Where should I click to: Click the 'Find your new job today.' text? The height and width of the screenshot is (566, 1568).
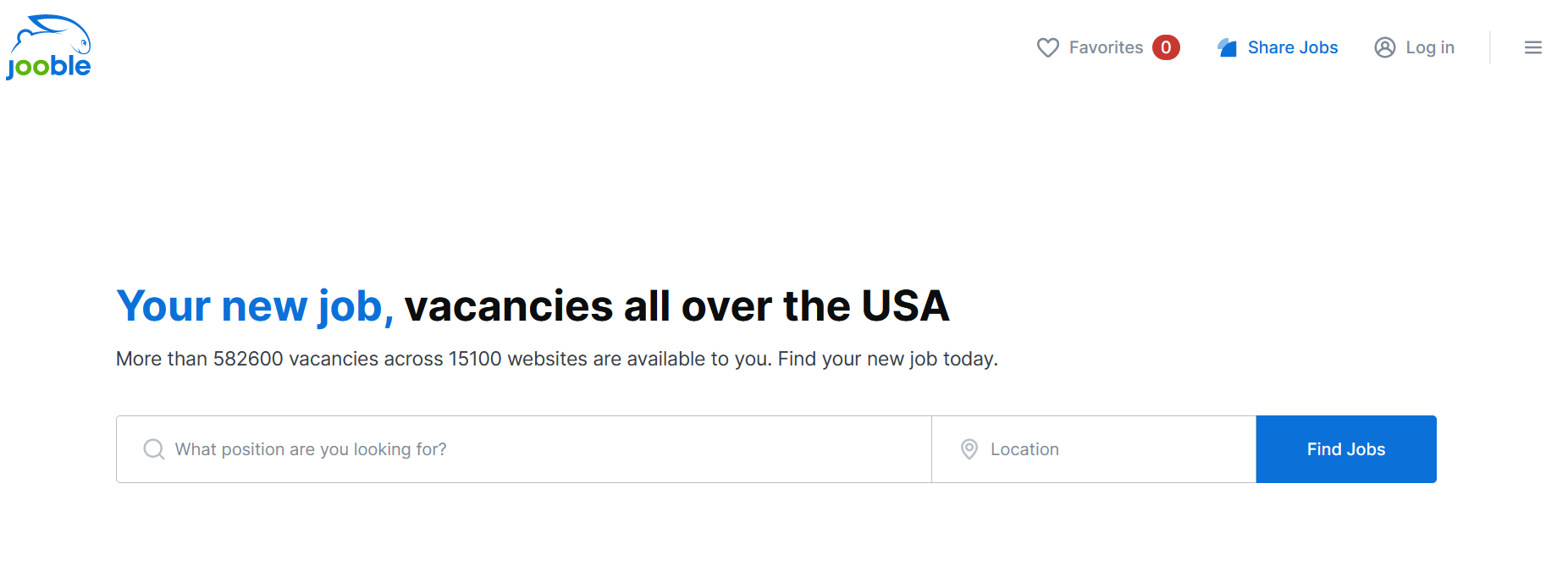point(887,359)
